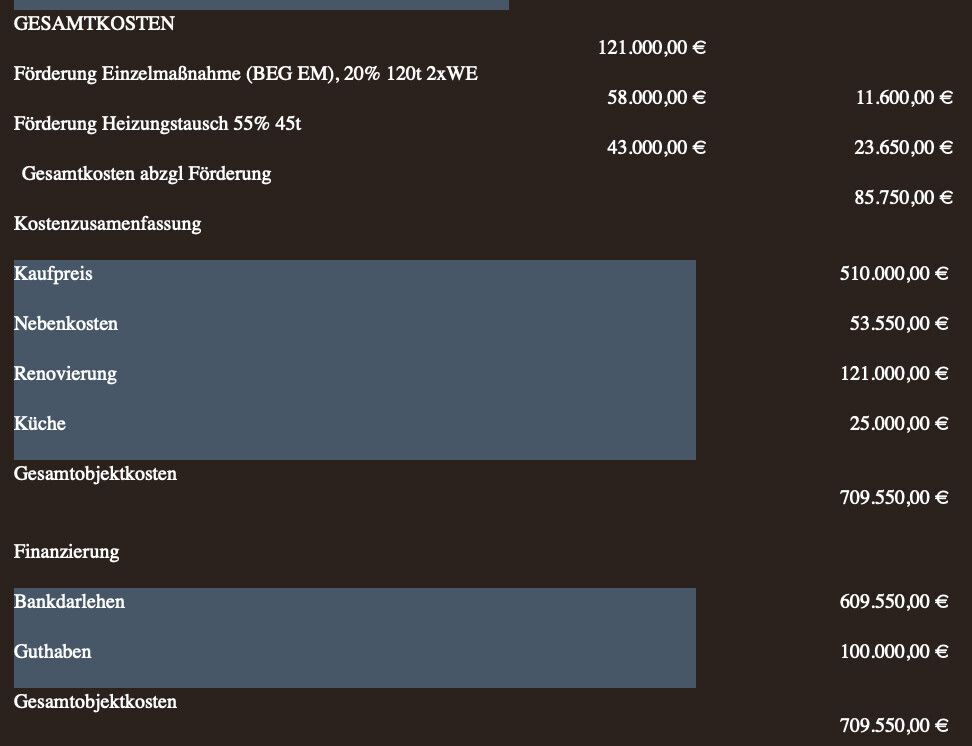Click the Kaufpreis row label
972x746 pixels.
53,274
